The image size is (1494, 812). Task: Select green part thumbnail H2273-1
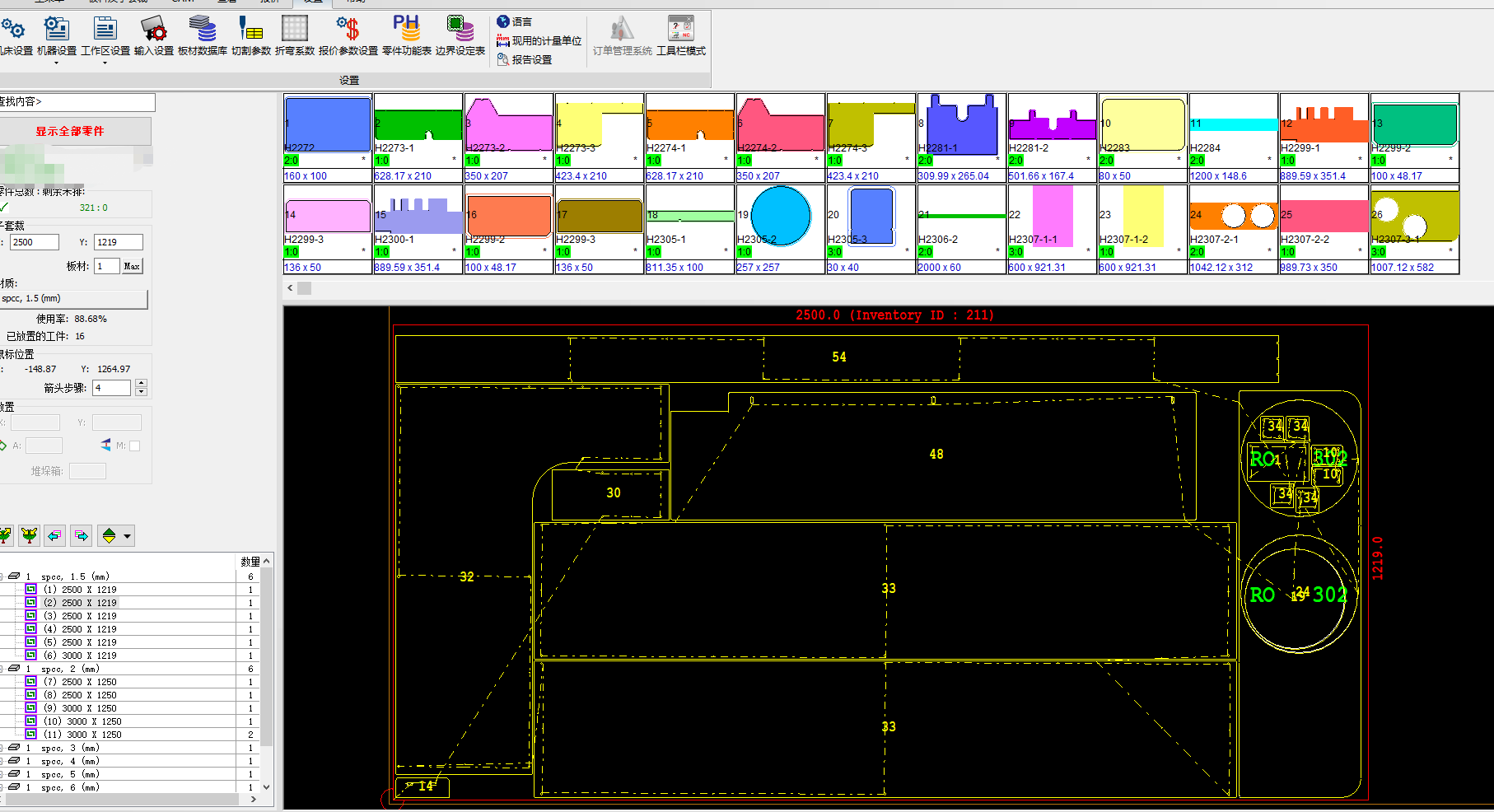click(x=418, y=138)
